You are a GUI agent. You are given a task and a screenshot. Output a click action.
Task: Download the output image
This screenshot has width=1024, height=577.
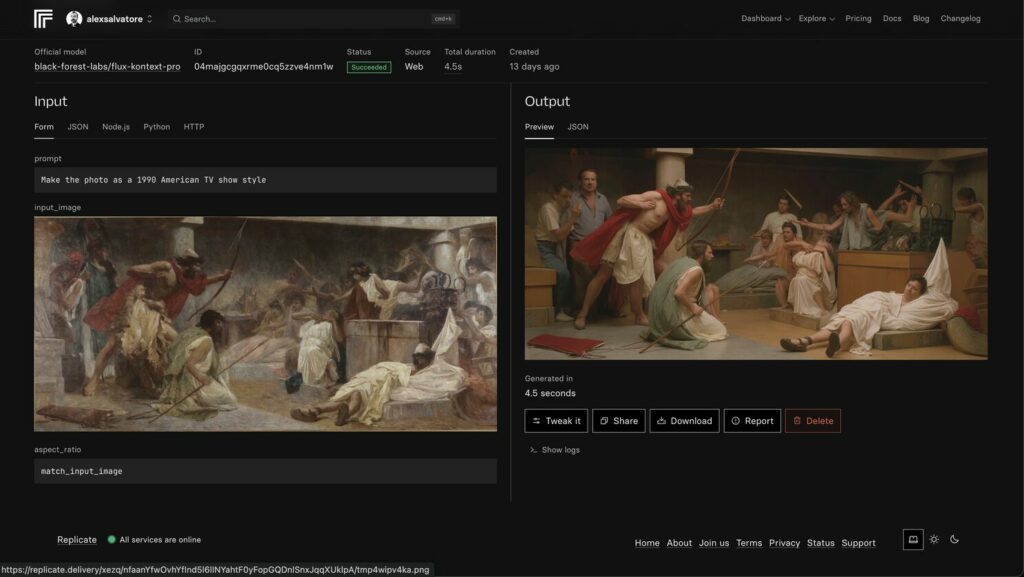[684, 421]
